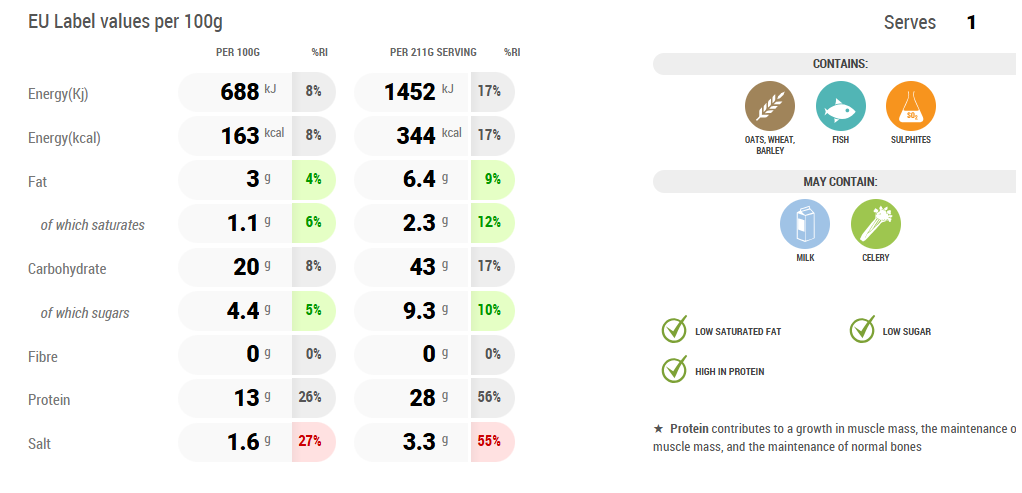
Task: Click the High in Protein checkmark
Action: coord(675,370)
